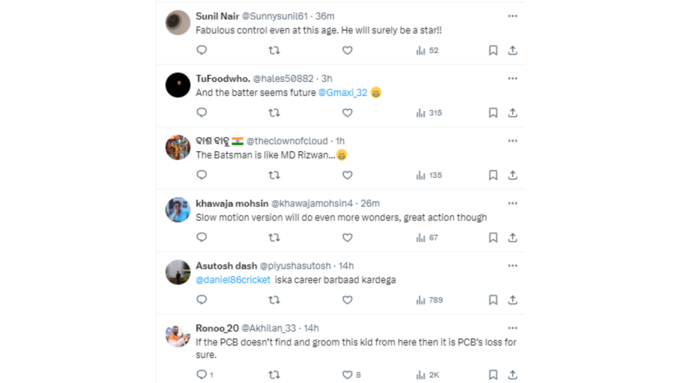This screenshot has width=680, height=383.
Task: Reply to Sunil Nair's tweet
Action: (202, 50)
